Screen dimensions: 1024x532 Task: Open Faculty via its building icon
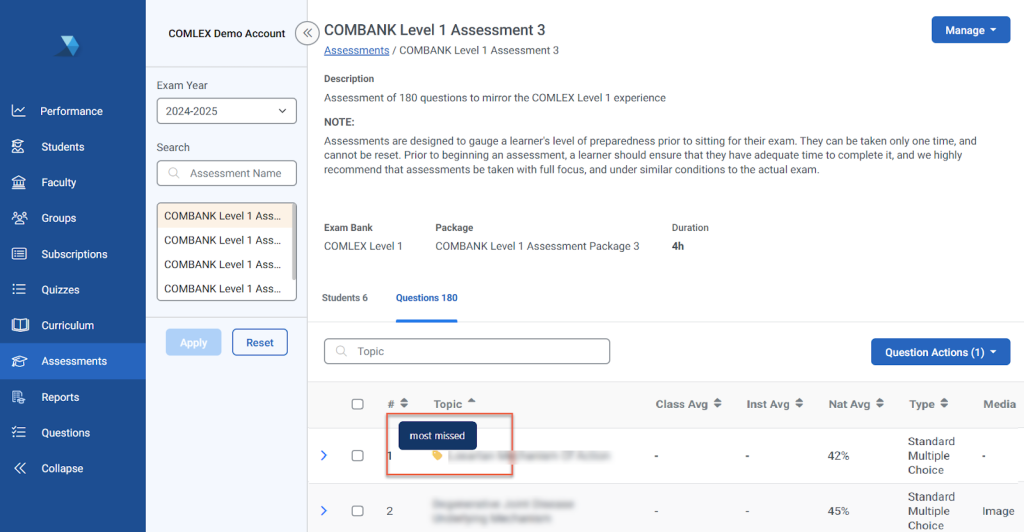pos(19,183)
